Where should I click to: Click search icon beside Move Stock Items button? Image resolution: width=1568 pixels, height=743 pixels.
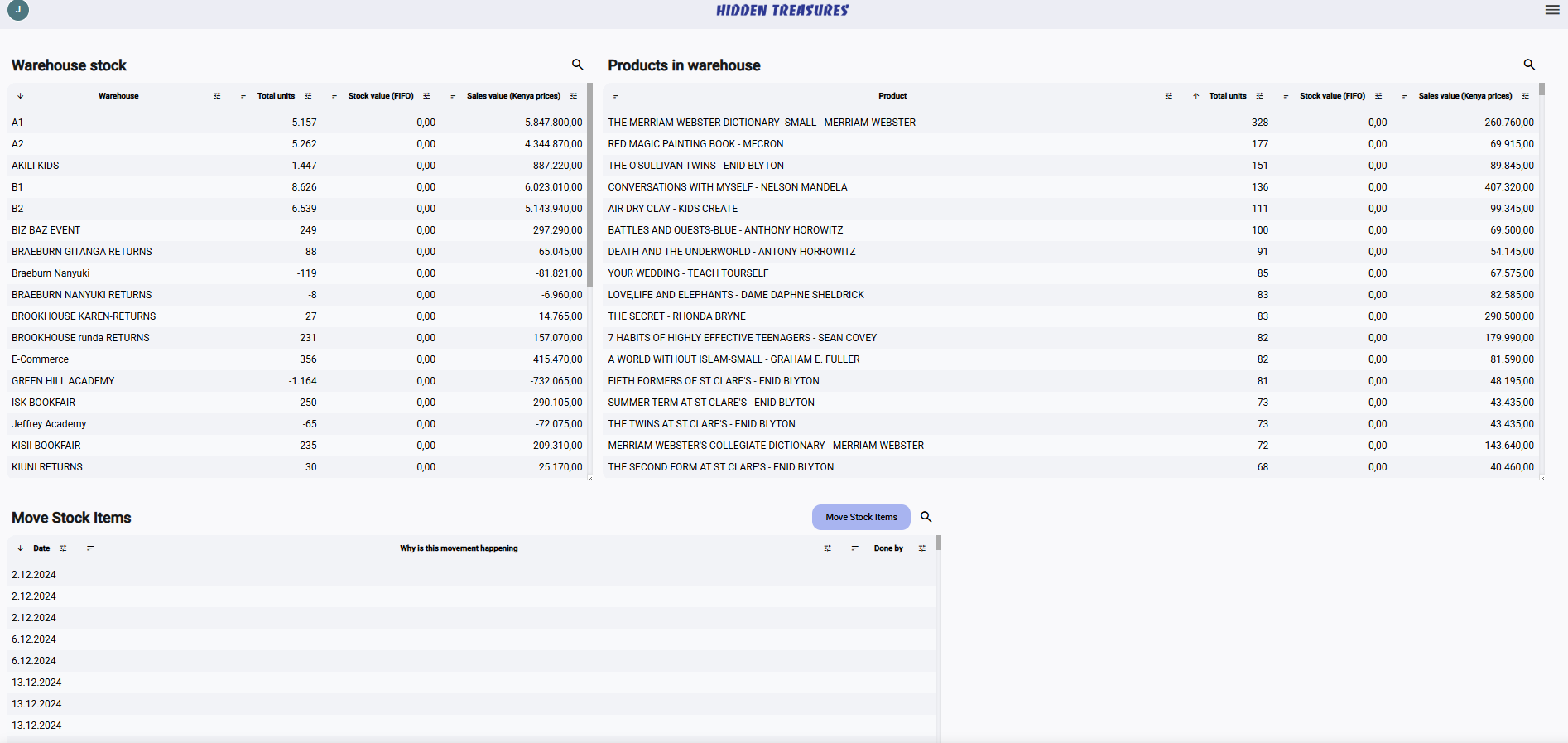[x=926, y=517]
